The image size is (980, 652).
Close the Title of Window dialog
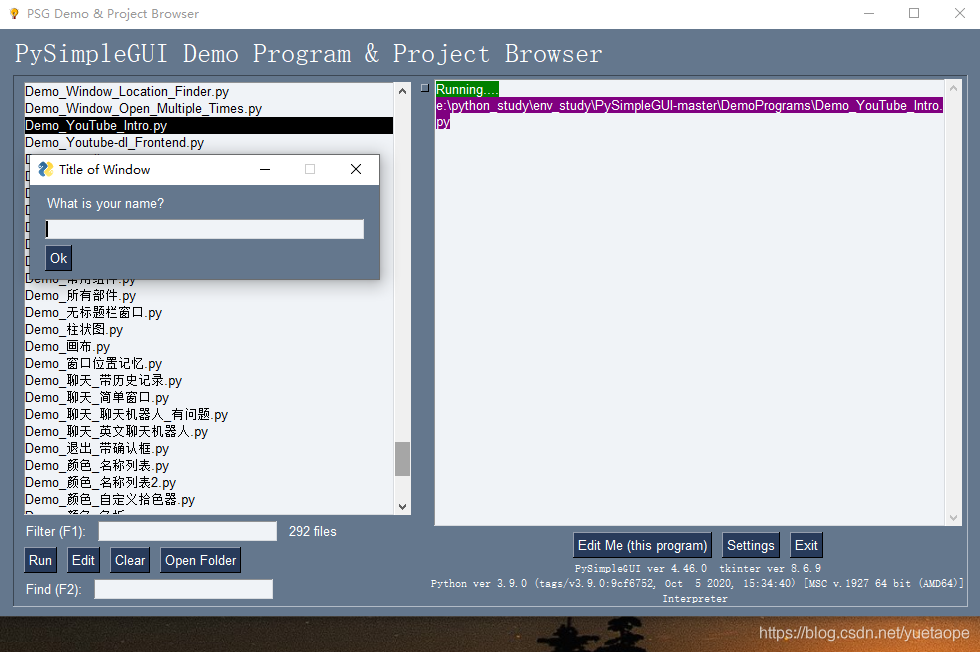tap(356, 169)
